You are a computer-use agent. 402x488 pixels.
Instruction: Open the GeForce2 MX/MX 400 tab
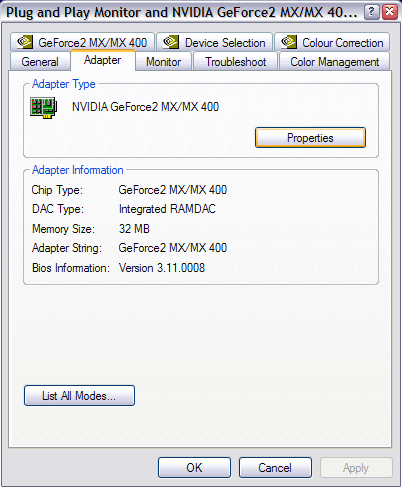coord(82,42)
